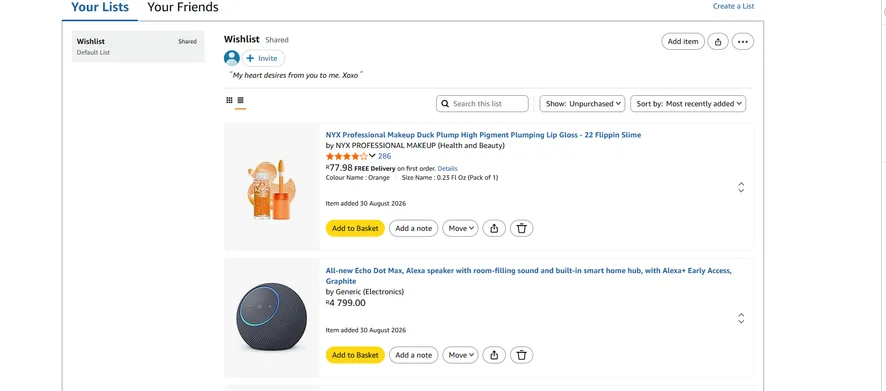Delete the Echo Dot Max with trash icon

tap(522, 355)
